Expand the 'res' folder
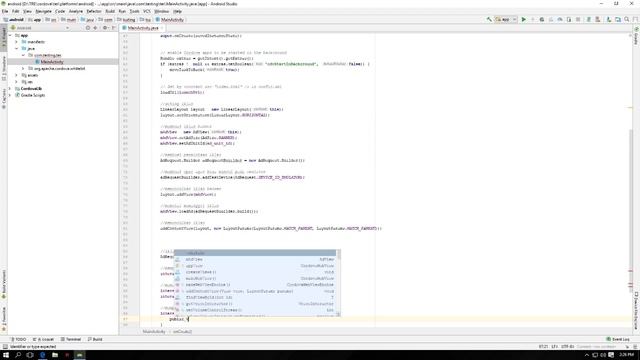This screenshot has height=360, width=640. tap(17, 82)
